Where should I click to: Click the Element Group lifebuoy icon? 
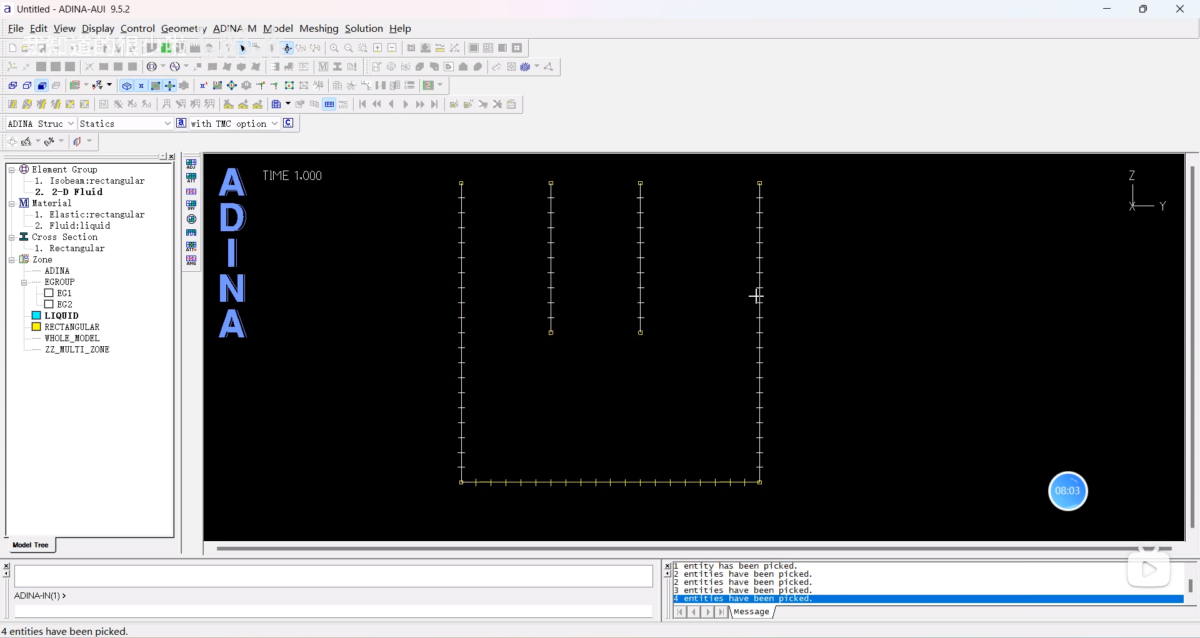[23, 169]
